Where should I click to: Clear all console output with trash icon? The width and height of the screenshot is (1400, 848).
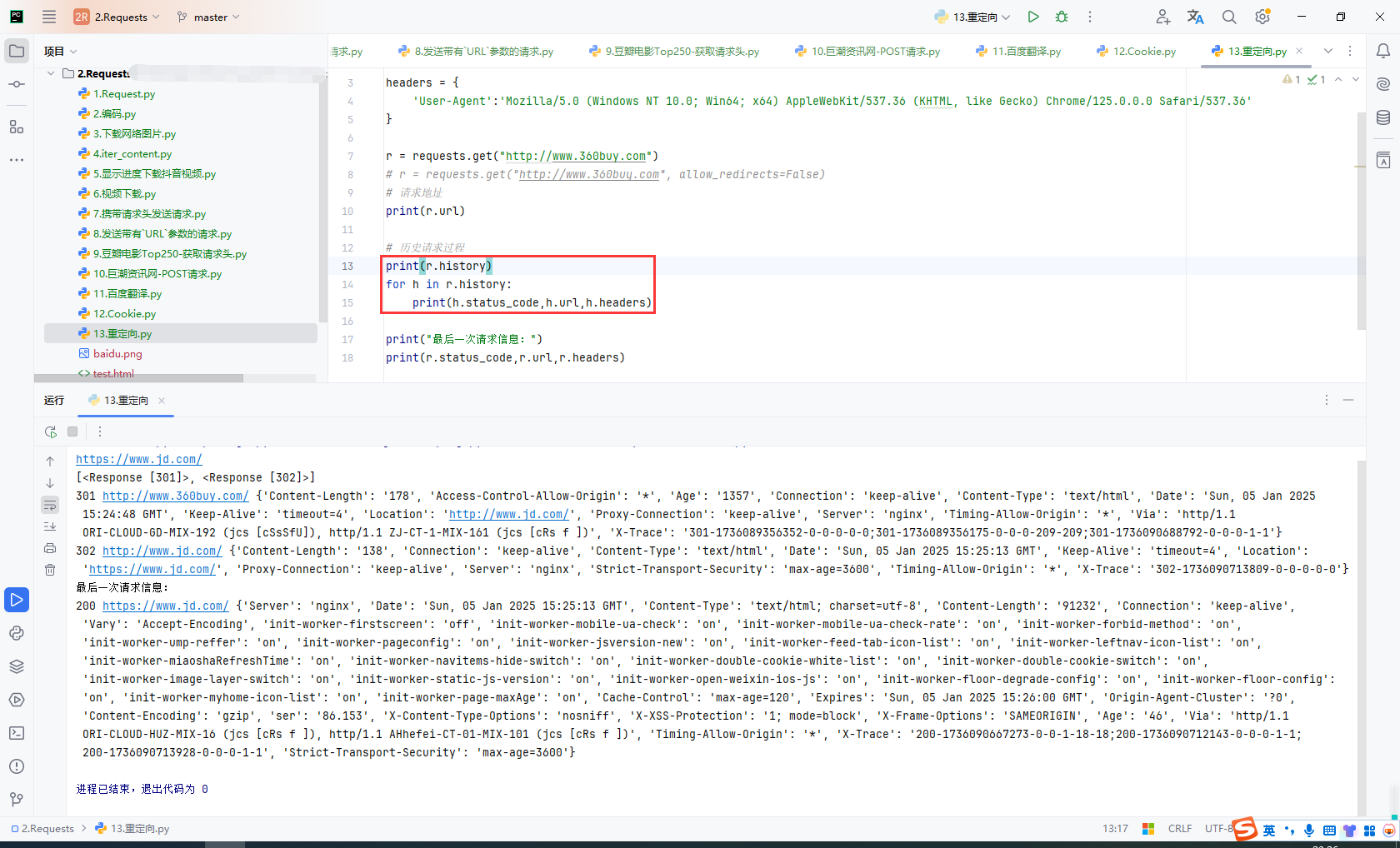pos(50,570)
